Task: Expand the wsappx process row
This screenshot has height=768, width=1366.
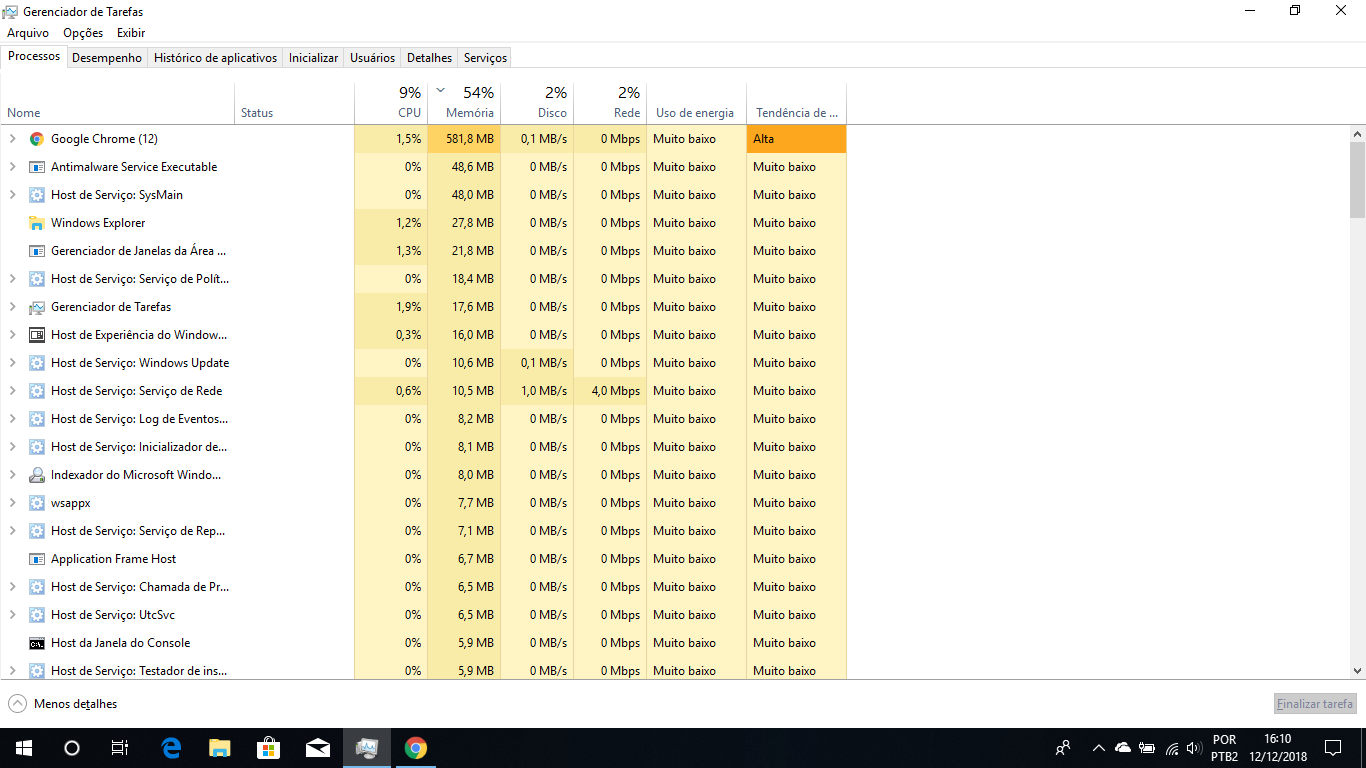Action: (x=12, y=503)
